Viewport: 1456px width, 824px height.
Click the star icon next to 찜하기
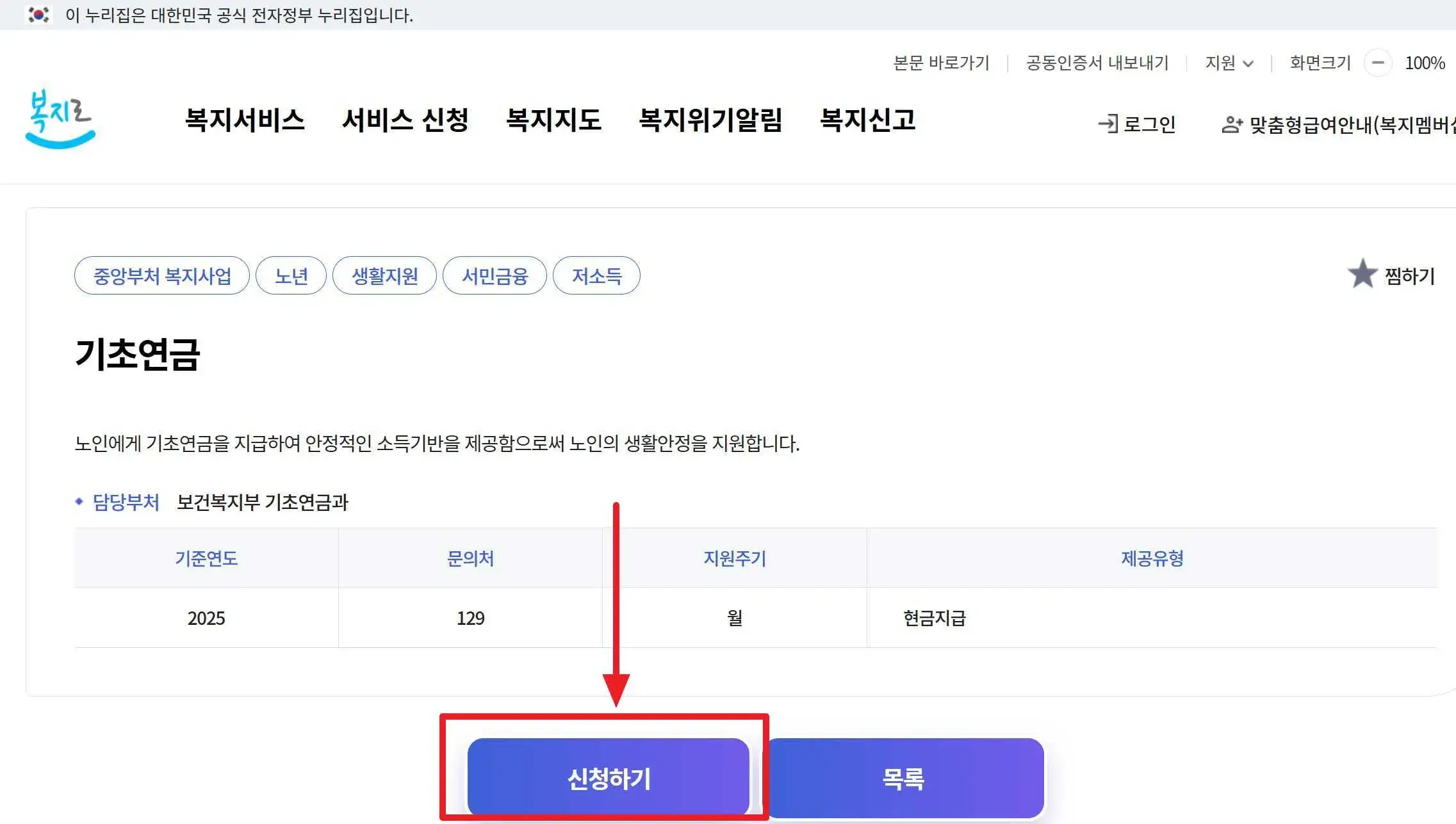pyautogui.click(x=1363, y=274)
